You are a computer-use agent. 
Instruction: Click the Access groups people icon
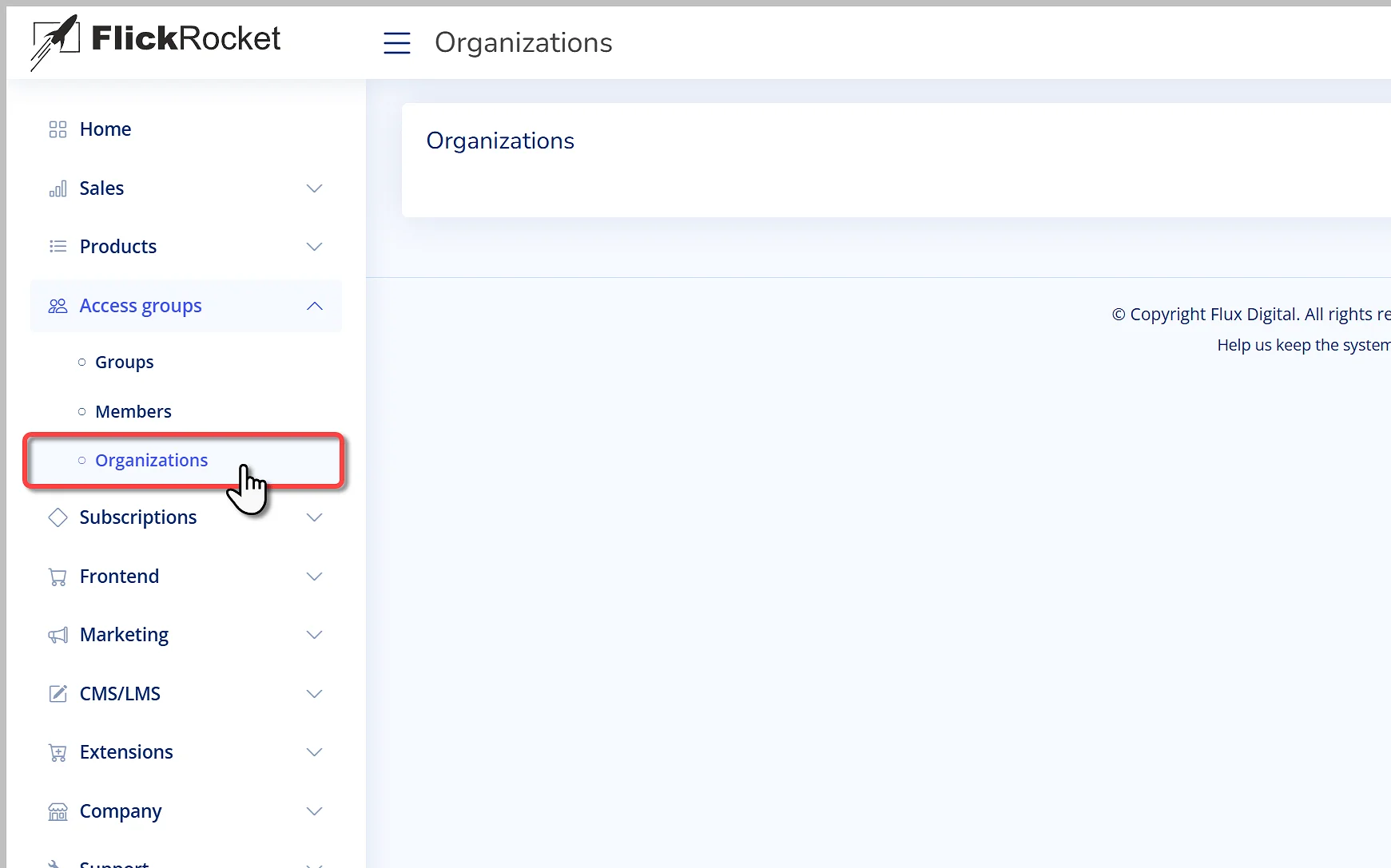[x=58, y=306]
